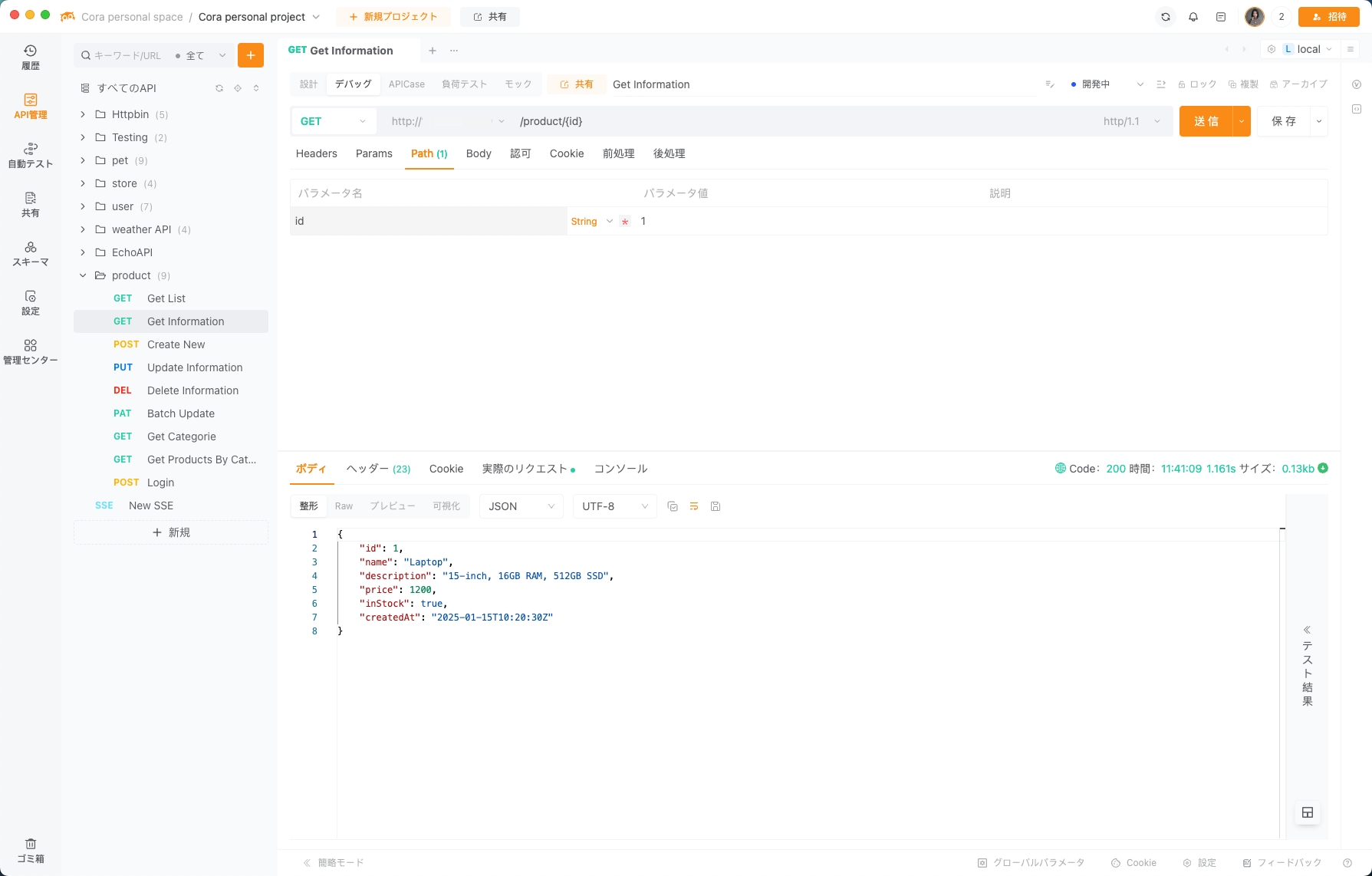Open the JSON format dropdown
Viewport: 1372px width, 876px height.
(x=521, y=506)
